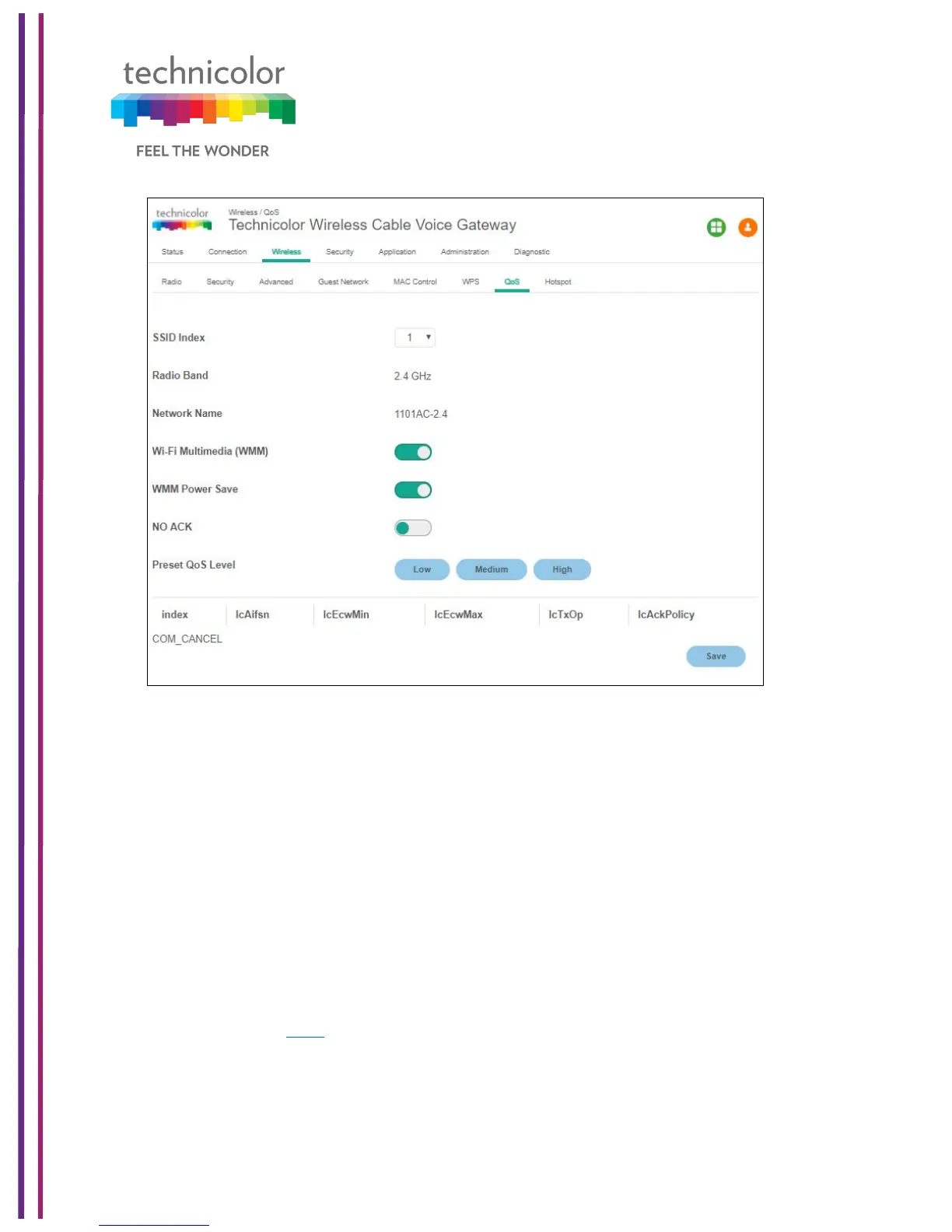This screenshot has height=1232, width=952.
Task: Open the orange user account icon
Action: [x=747, y=227]
